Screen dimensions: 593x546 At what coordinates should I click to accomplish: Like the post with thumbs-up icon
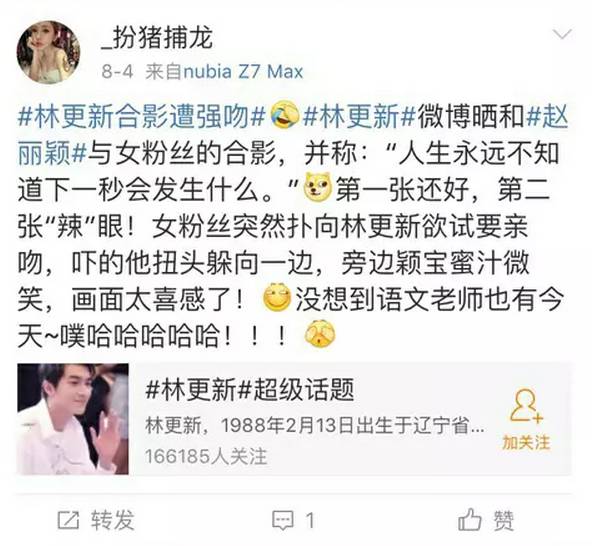point(469,520)
